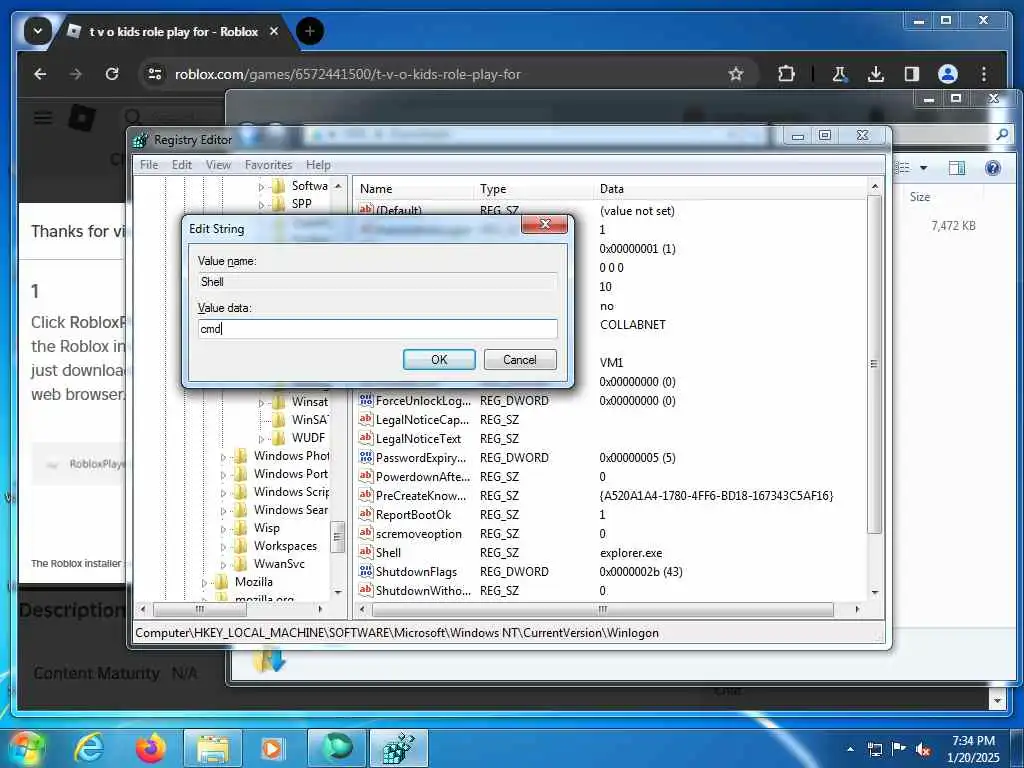Select the WwanSvc key in the tree

tap(279, 564)
